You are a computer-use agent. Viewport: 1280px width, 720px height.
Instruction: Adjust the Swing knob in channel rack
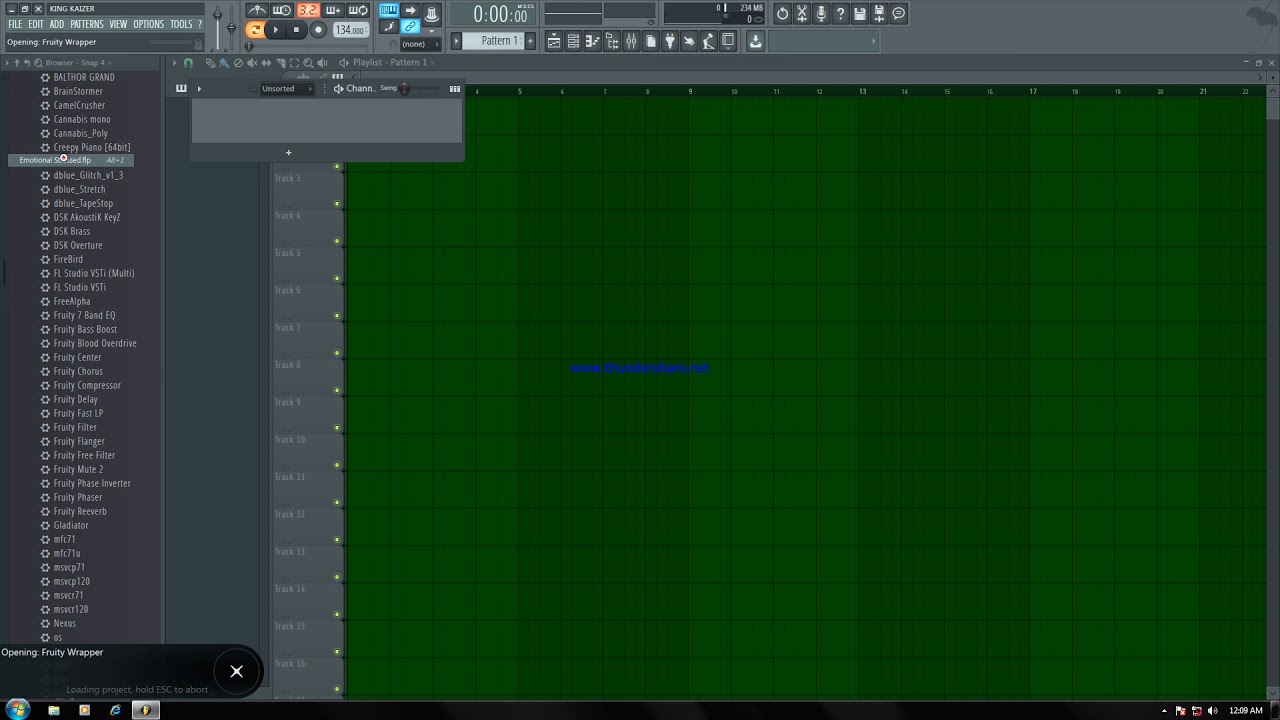pos(404,88)
